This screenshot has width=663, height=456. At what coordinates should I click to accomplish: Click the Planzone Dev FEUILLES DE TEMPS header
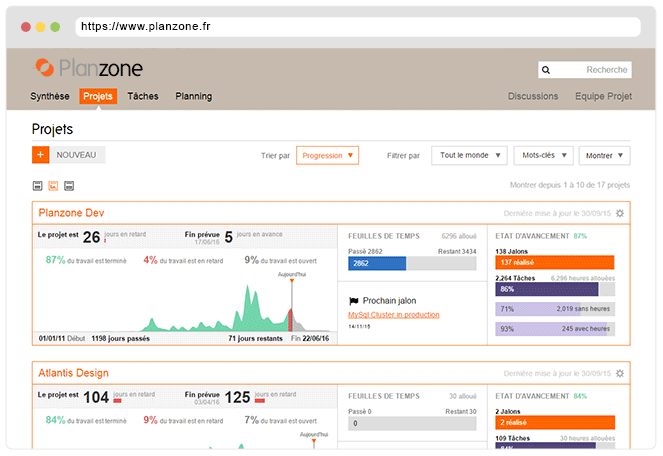click(384, 236)
